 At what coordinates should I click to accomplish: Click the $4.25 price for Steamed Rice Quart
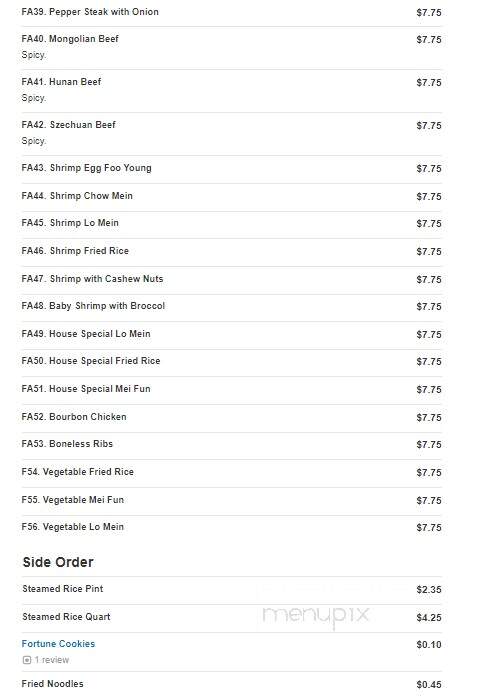tap(429, 617)
